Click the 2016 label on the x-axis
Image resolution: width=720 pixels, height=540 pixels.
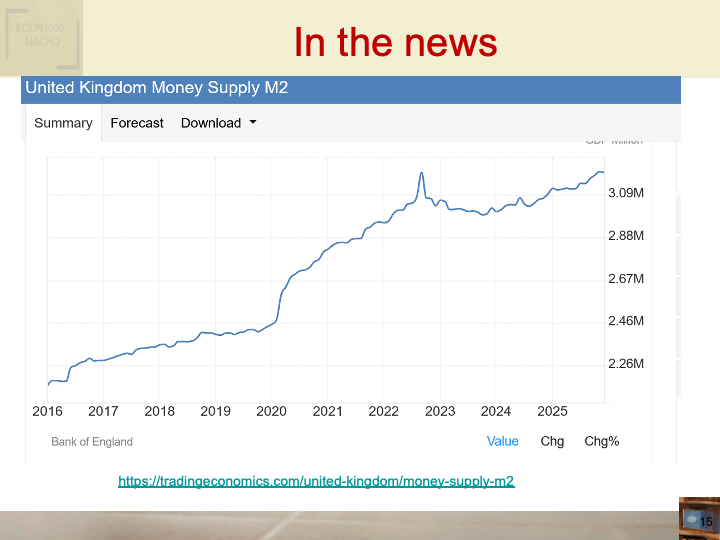click(48, 411)
